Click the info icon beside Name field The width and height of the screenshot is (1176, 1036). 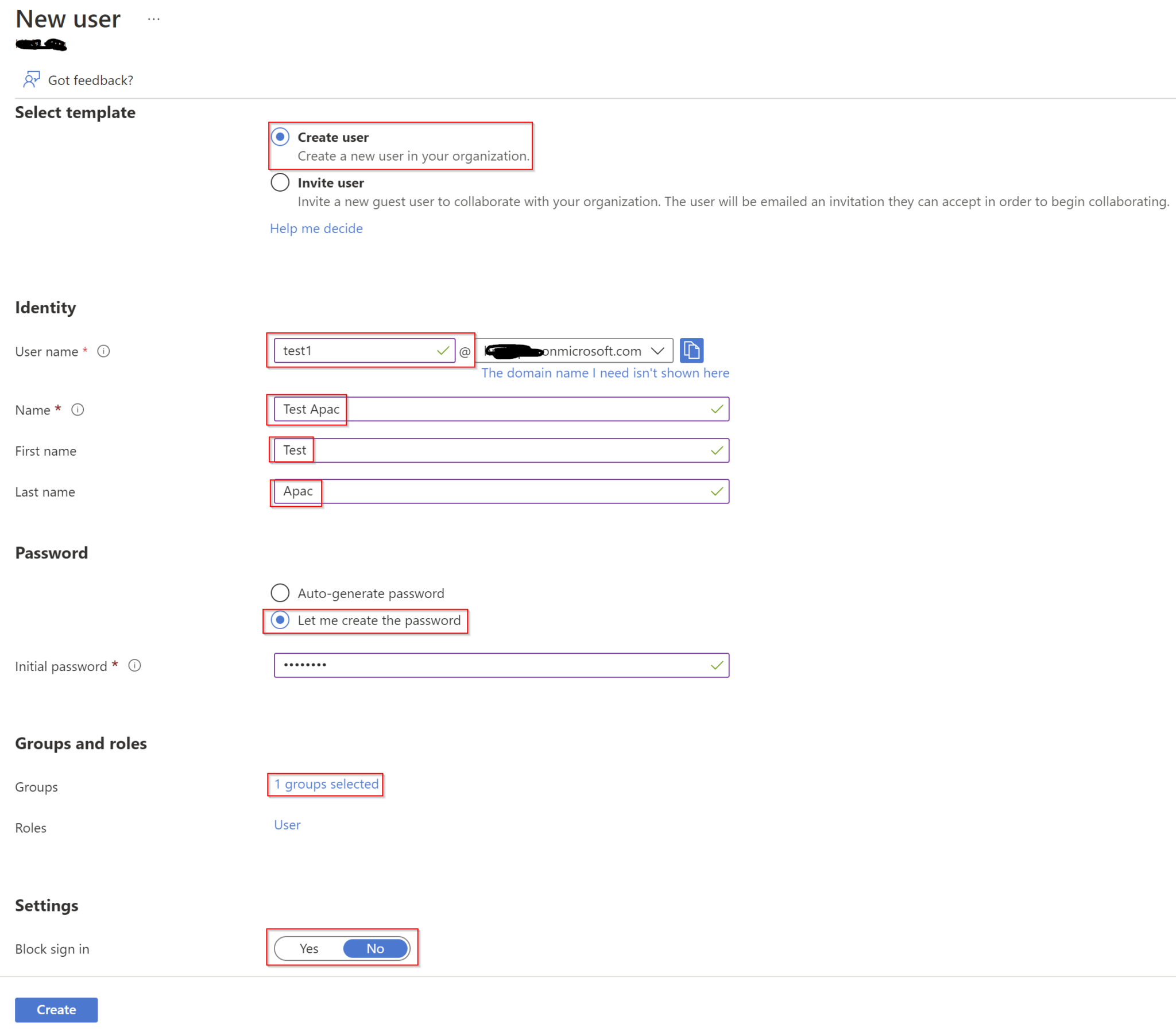point(78,410)
